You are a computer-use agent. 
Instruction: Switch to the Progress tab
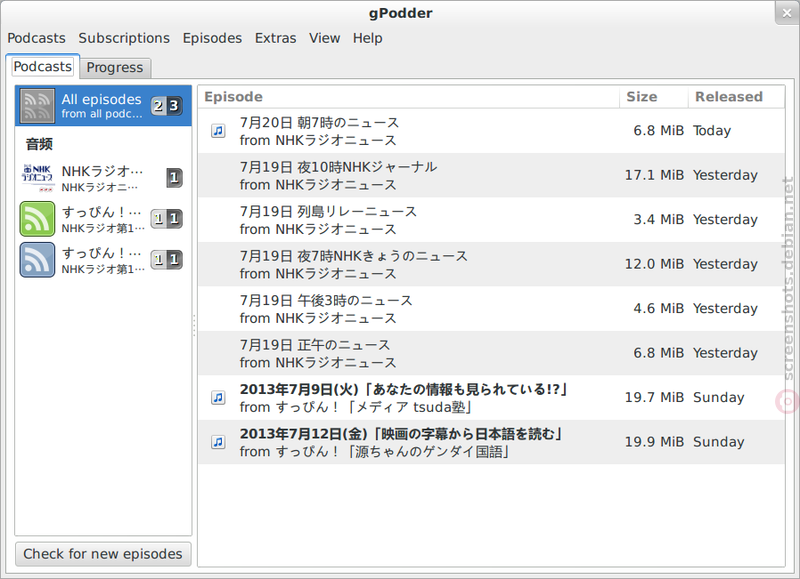tap(115, 67)
